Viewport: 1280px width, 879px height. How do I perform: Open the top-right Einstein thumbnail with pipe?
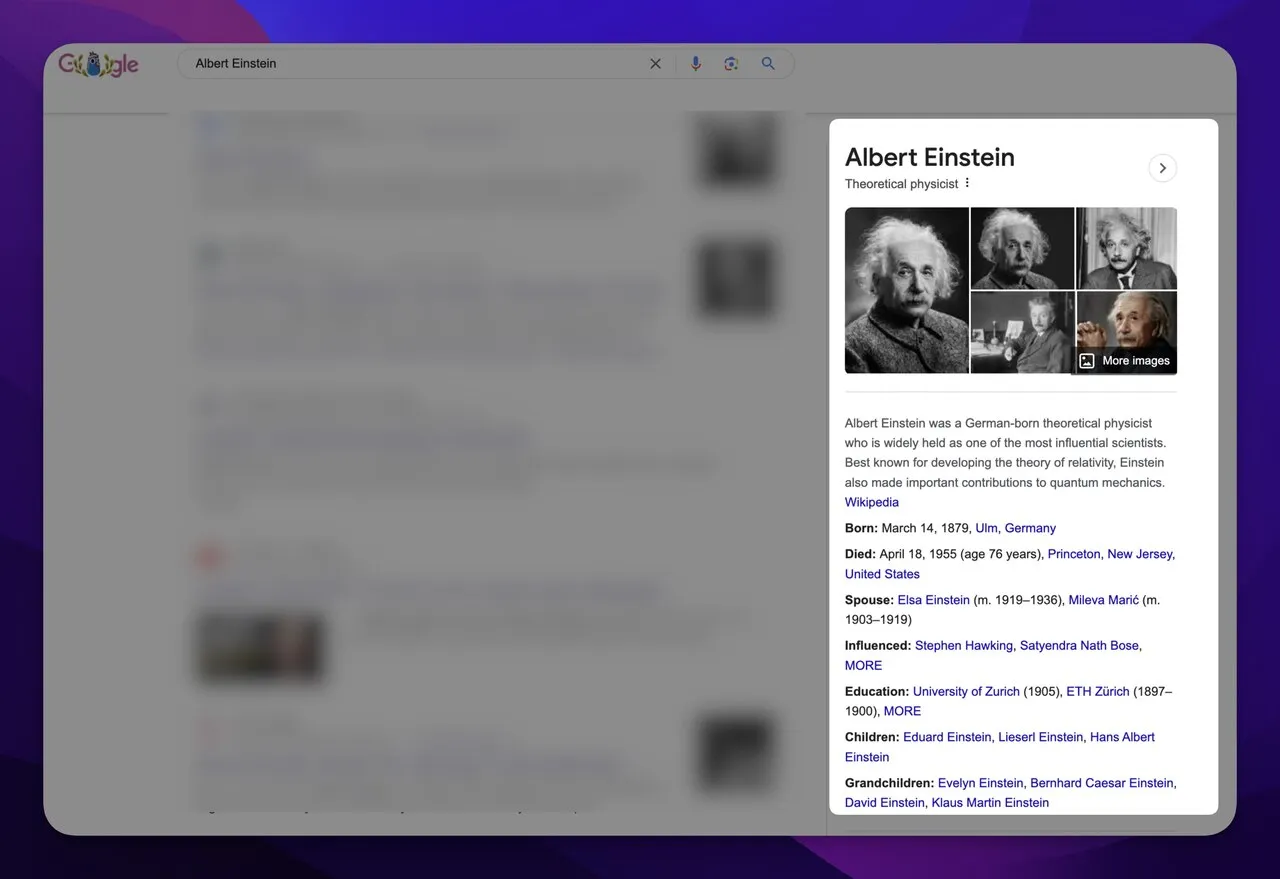click(x=1126, y=248)
